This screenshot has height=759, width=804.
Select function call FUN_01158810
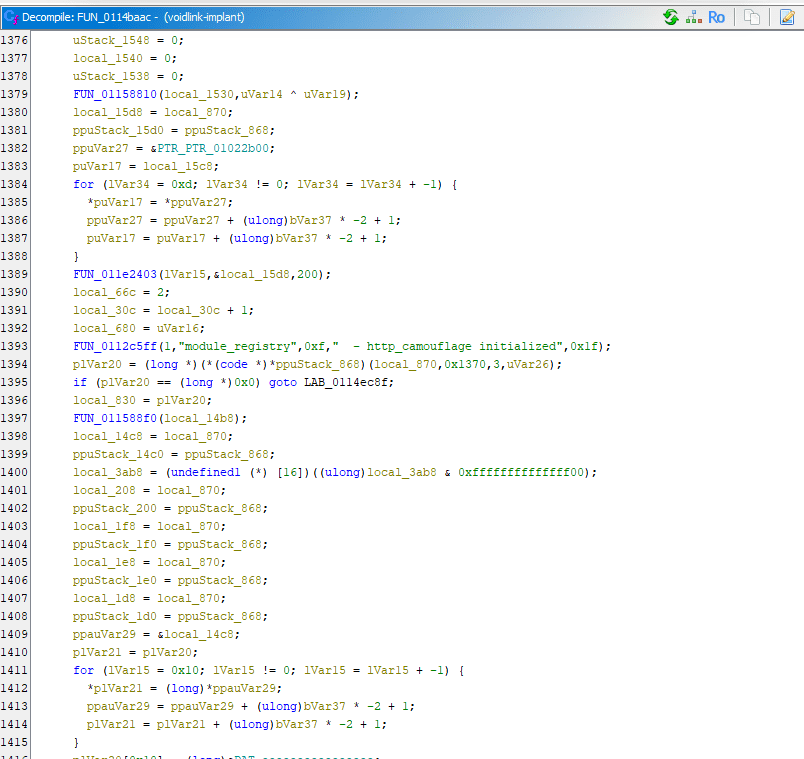click(x=115, y=94)
